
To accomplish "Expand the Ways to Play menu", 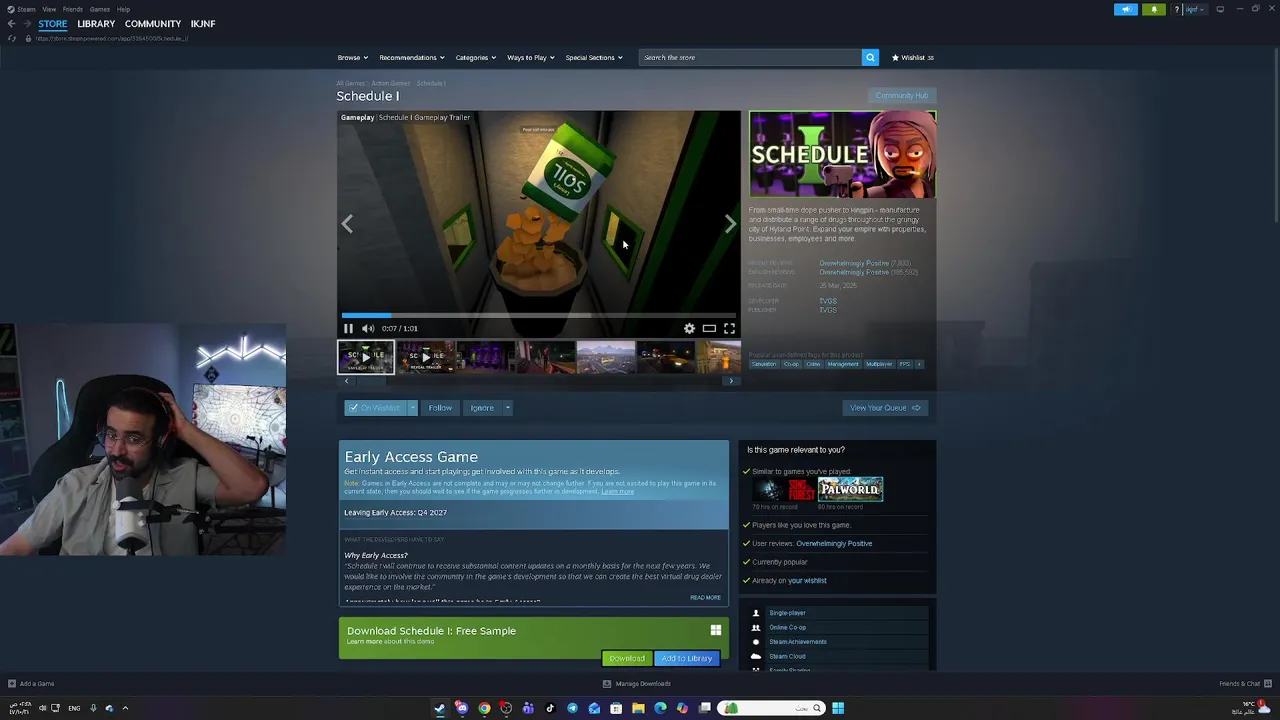I will [x=530, y=57].
